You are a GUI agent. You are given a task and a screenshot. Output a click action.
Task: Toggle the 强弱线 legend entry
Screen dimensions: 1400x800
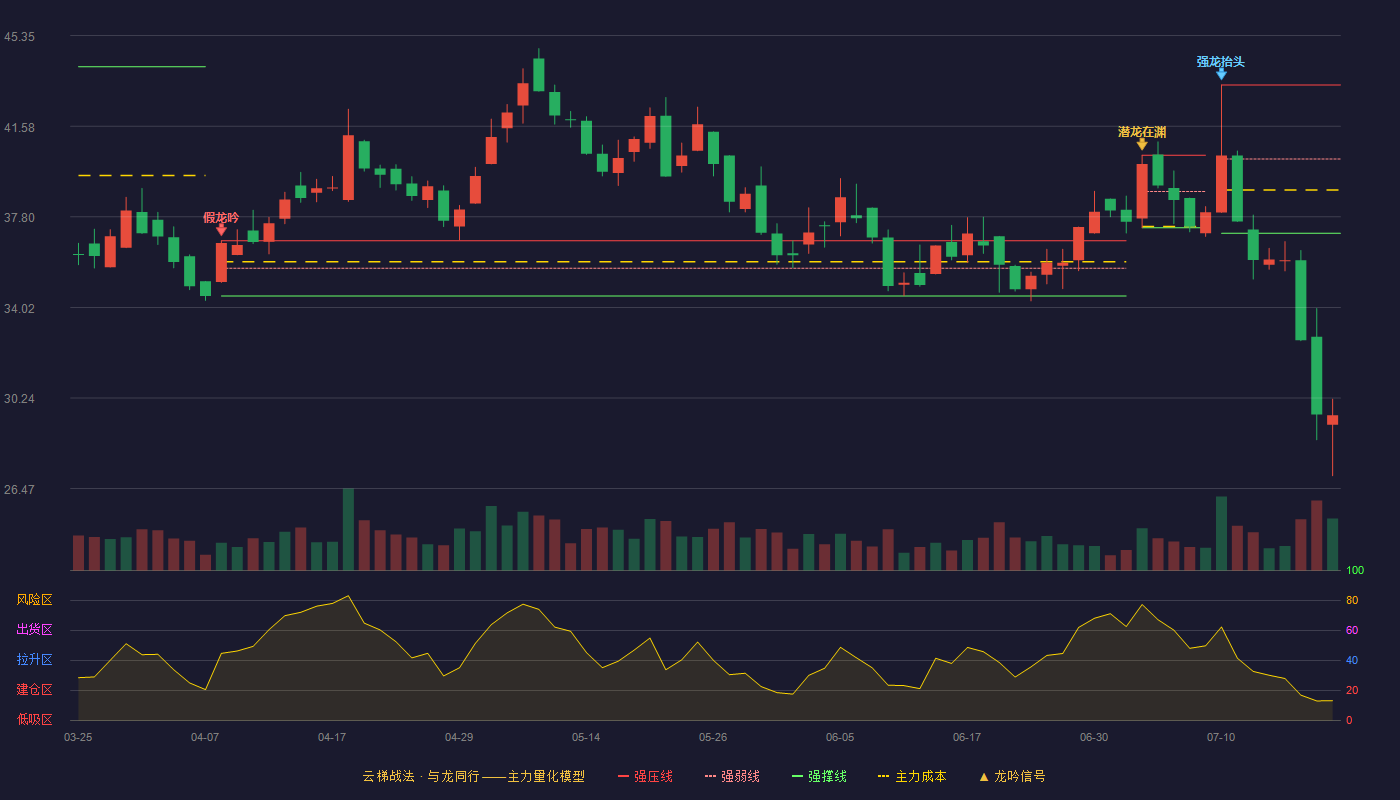[x=732, y=777]
